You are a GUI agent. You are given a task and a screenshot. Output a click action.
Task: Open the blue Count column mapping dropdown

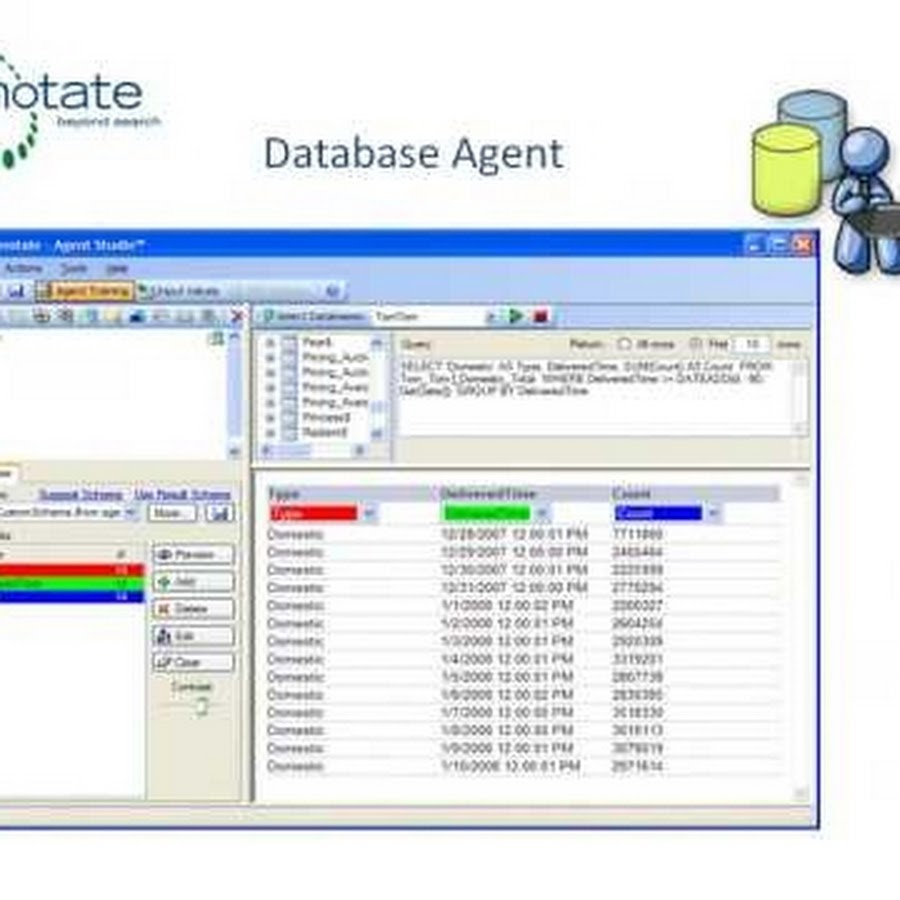[712, 513]
